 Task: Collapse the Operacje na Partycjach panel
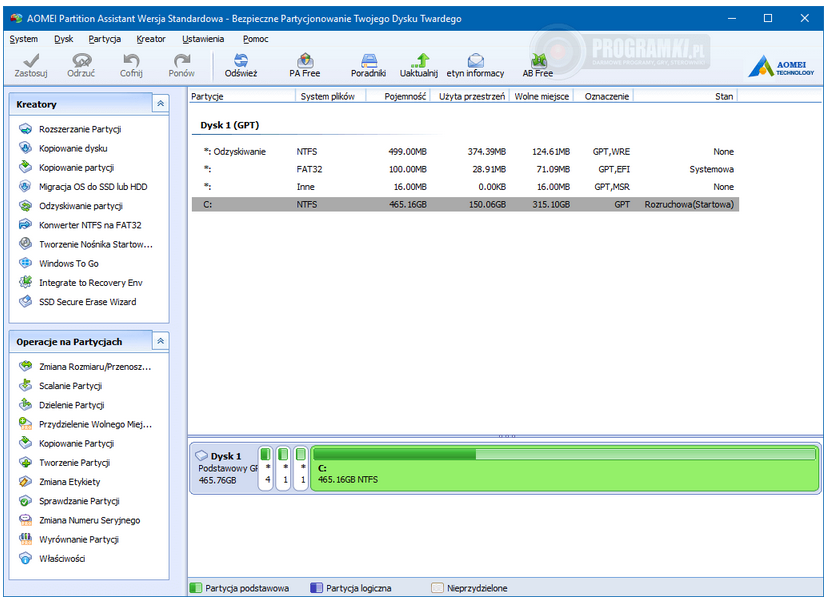(160, 341)
